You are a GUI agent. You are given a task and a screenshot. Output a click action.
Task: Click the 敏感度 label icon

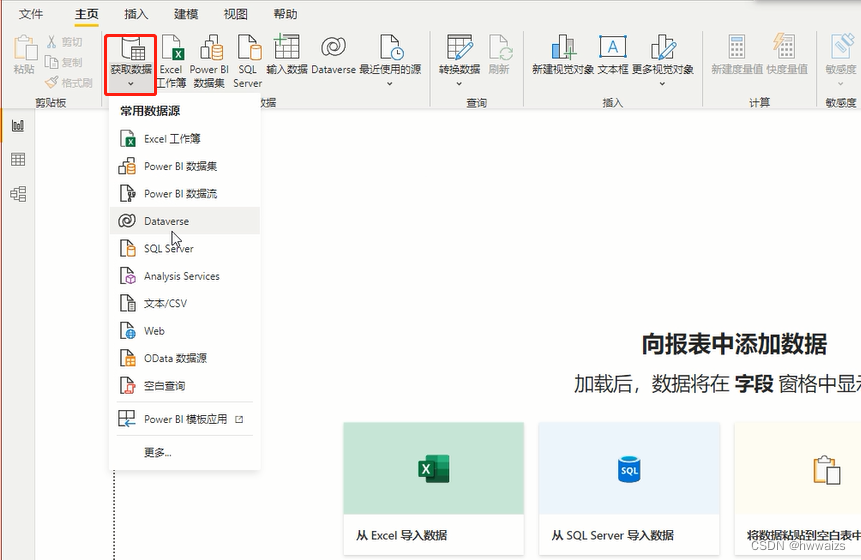tap(841, 46)
